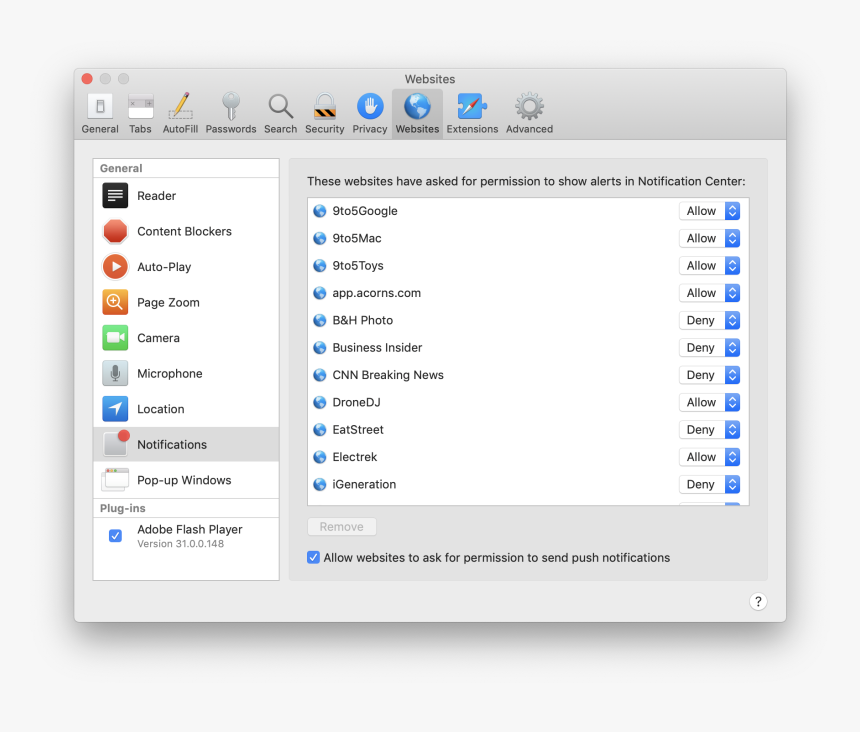The width and height of the screenshot is (860, 732).
Task: Open the Passwords key icon
Action: coord(231,106)
